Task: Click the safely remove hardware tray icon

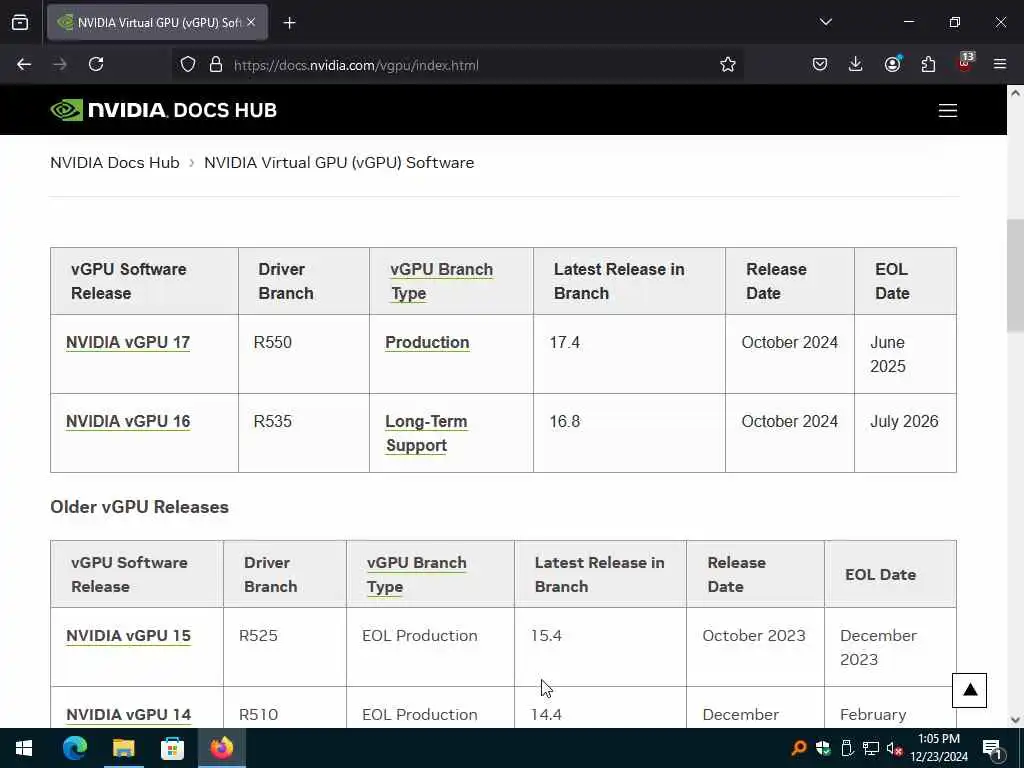Action: point(847,748)
